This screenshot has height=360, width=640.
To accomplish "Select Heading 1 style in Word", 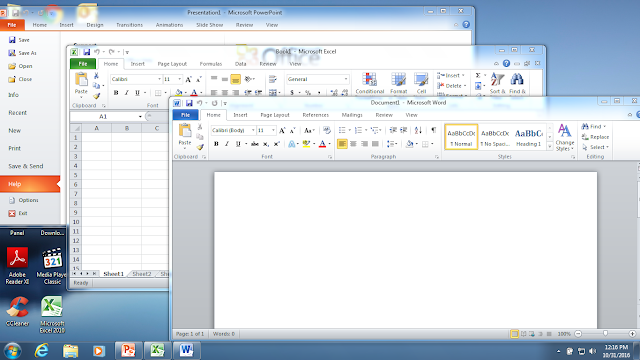I will [529, 137].
